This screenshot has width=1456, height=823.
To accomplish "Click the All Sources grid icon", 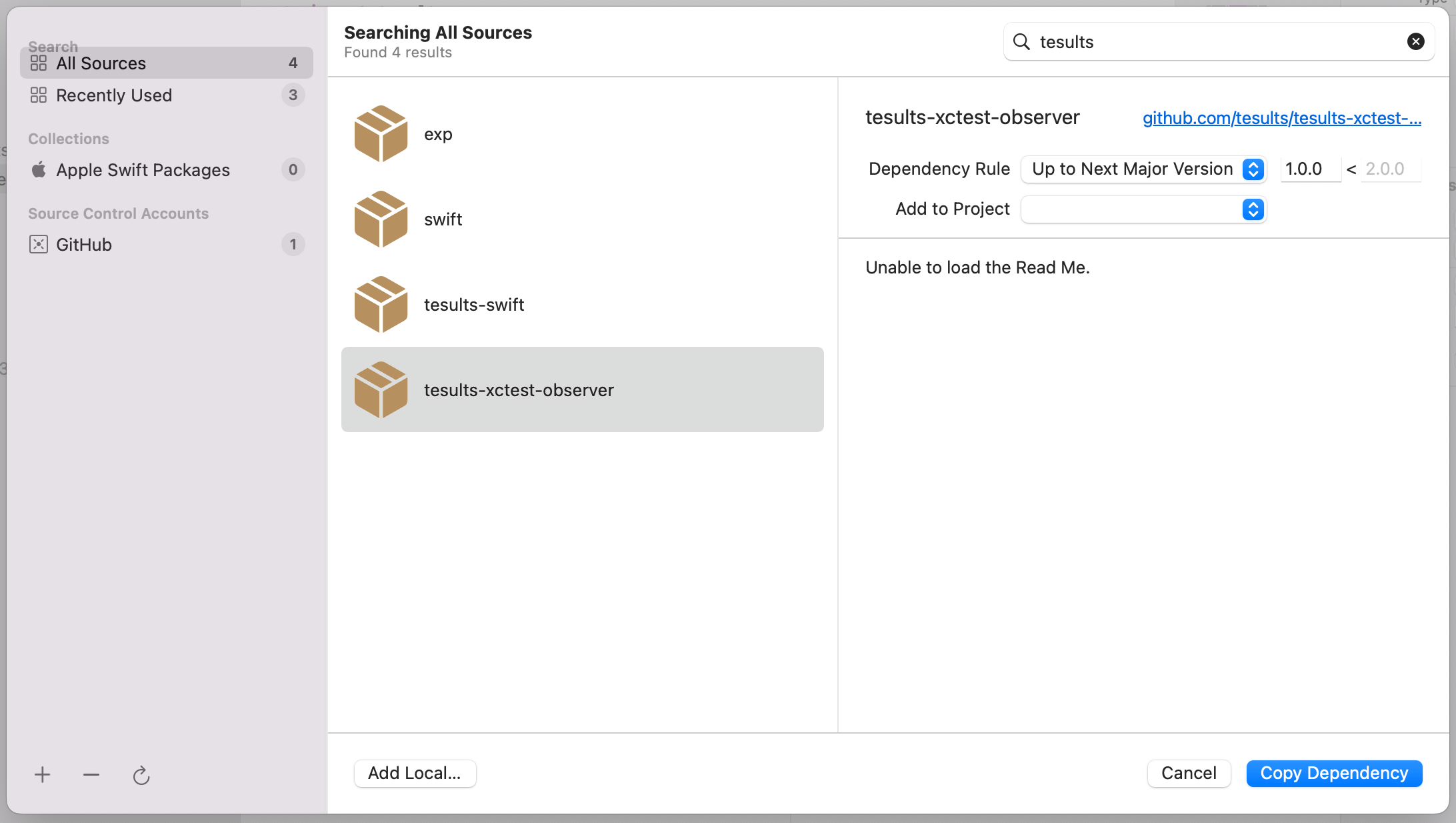I will (x=39, y=63).
